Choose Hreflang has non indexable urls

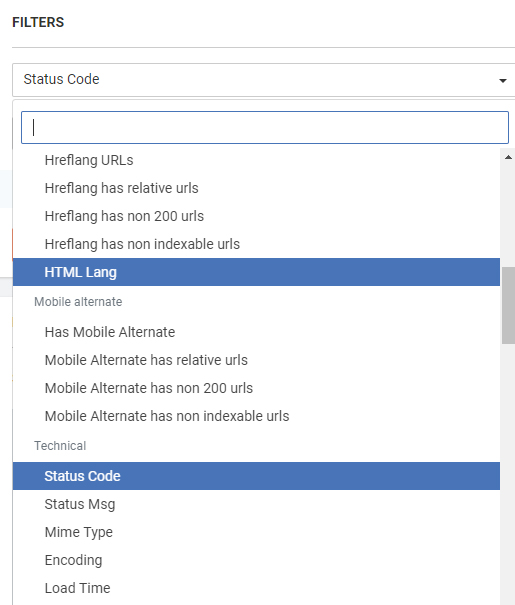(x=256, y=244)
